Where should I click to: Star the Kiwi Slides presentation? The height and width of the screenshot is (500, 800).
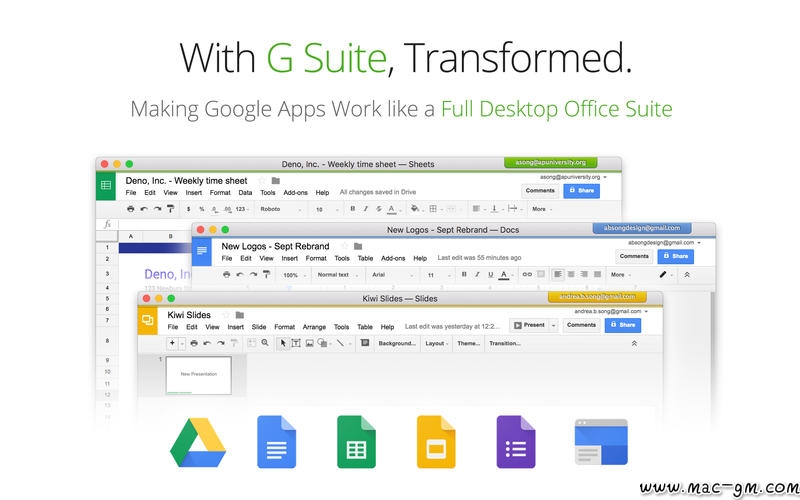(x=226, y=315)
